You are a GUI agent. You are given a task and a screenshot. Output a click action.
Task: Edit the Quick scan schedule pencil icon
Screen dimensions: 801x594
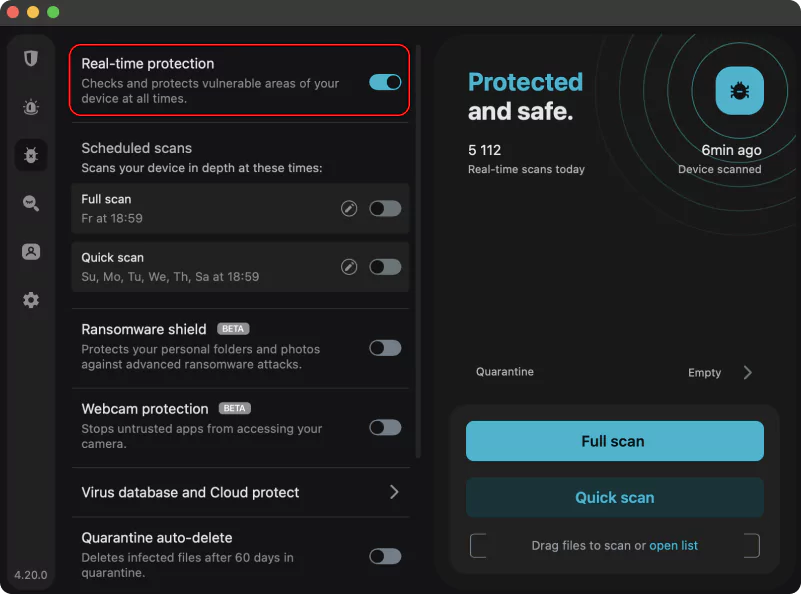click(349, 267)
